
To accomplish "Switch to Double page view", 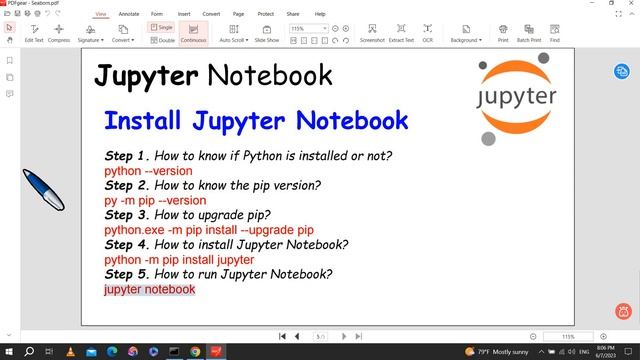I will tap(162, 40).
